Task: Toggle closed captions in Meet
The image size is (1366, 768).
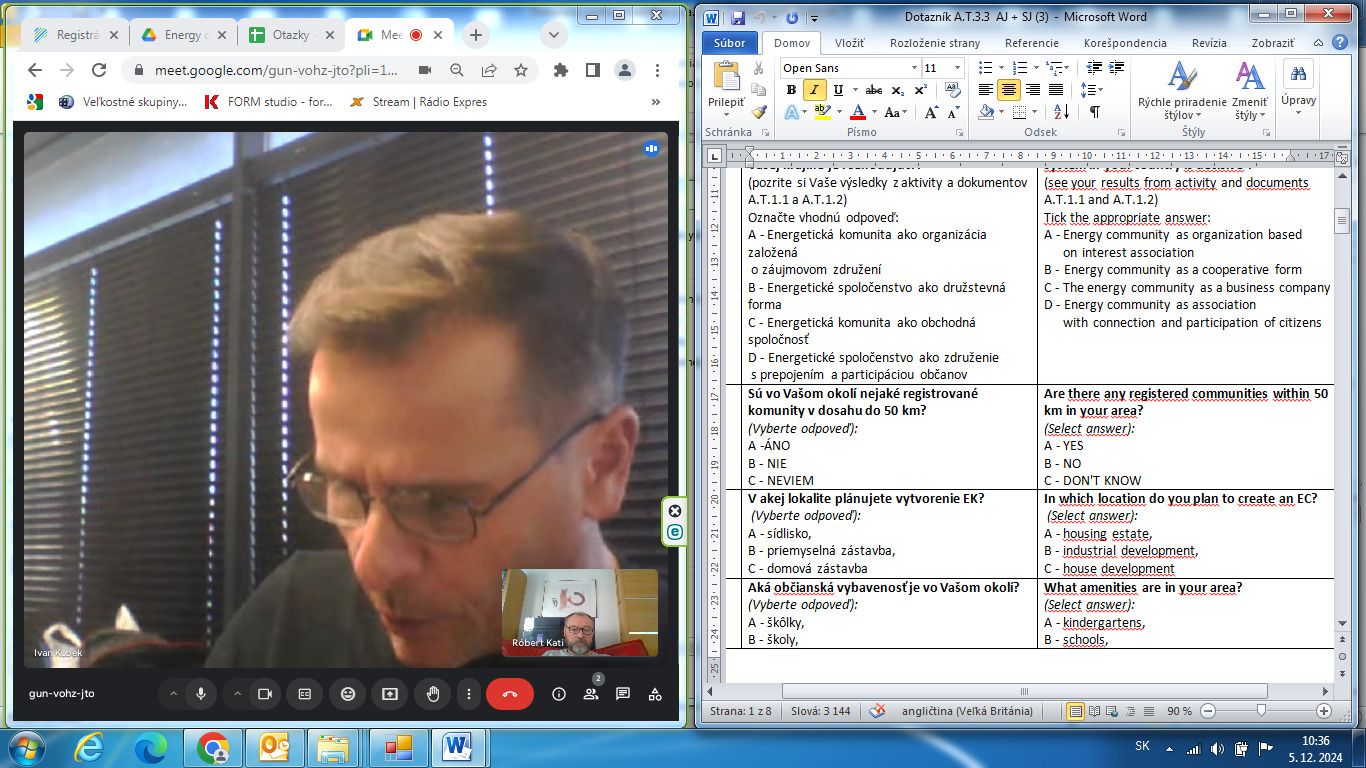Action: pyautogui.click(x=304, y=694)
